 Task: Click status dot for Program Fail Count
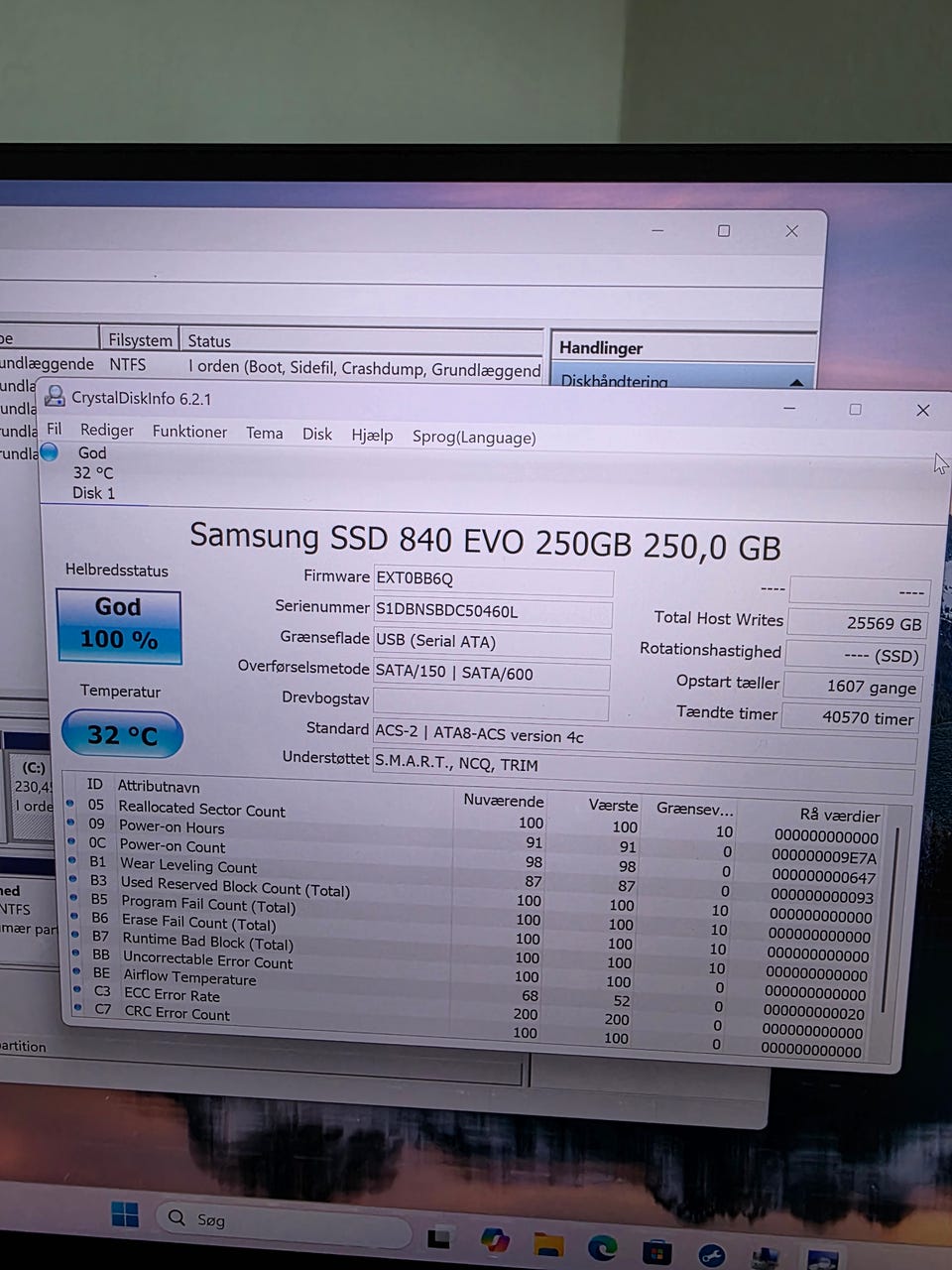coord(74,898)
